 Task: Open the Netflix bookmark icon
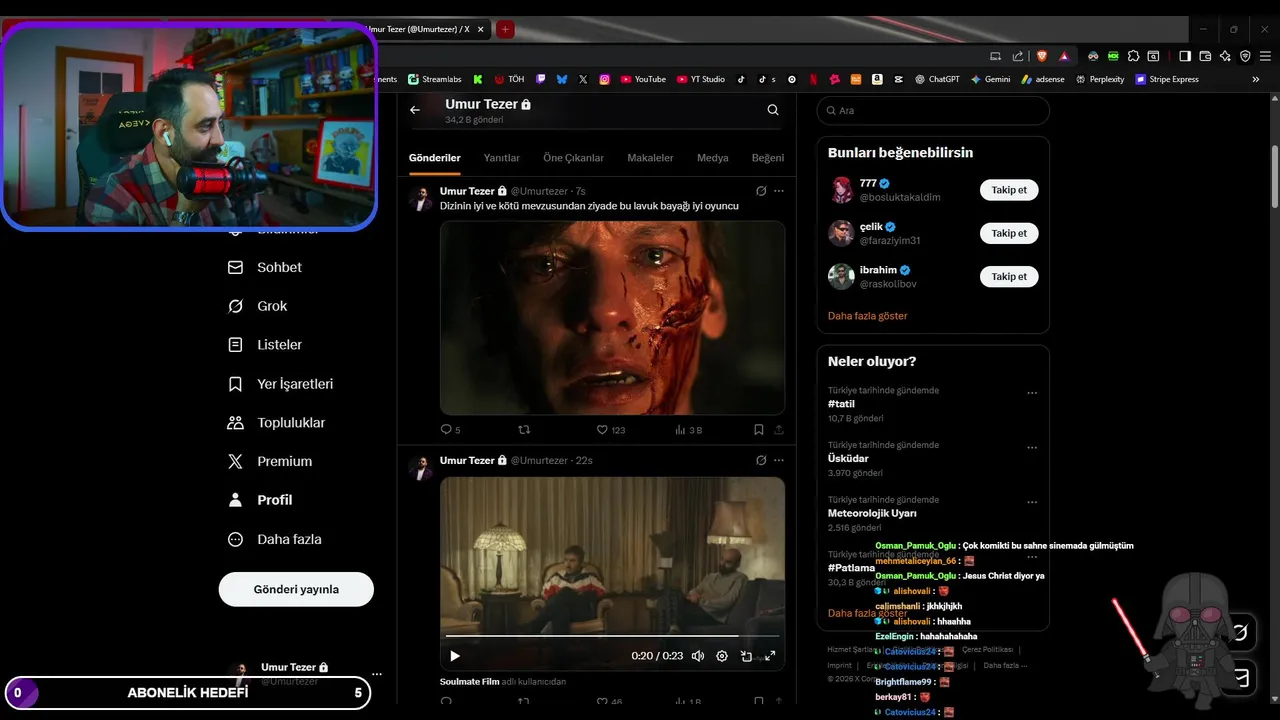coord(813,79)
